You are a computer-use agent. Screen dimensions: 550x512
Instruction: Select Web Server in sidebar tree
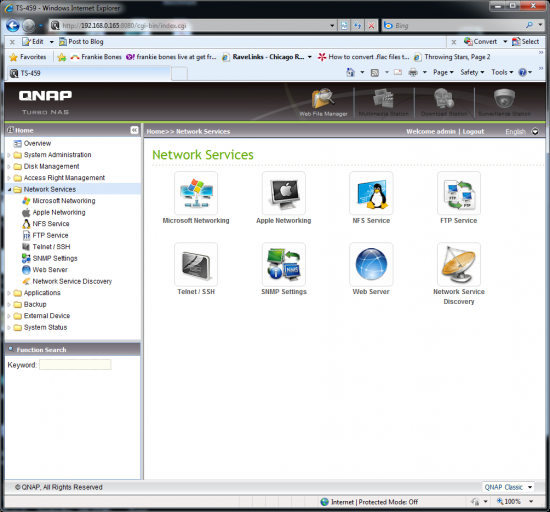tap(50, 270)
